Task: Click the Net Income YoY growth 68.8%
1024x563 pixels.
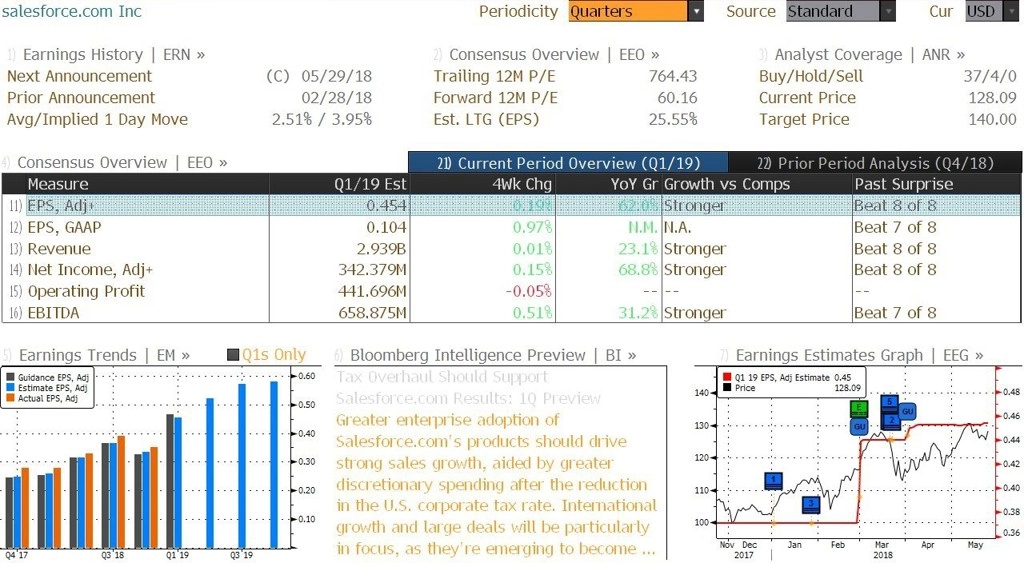Action: point(638,270)
